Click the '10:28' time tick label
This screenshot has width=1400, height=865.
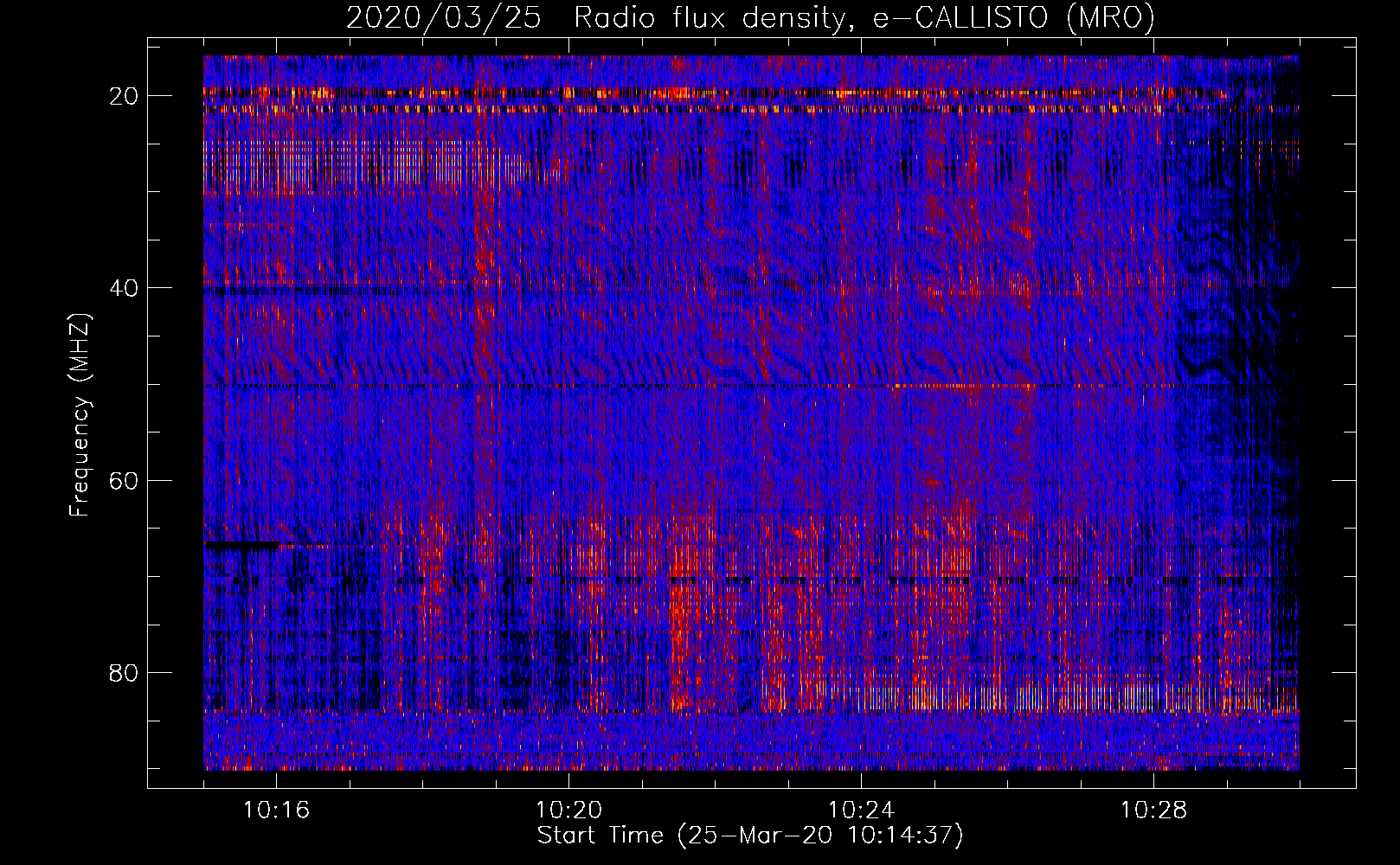click(1154, 811)
